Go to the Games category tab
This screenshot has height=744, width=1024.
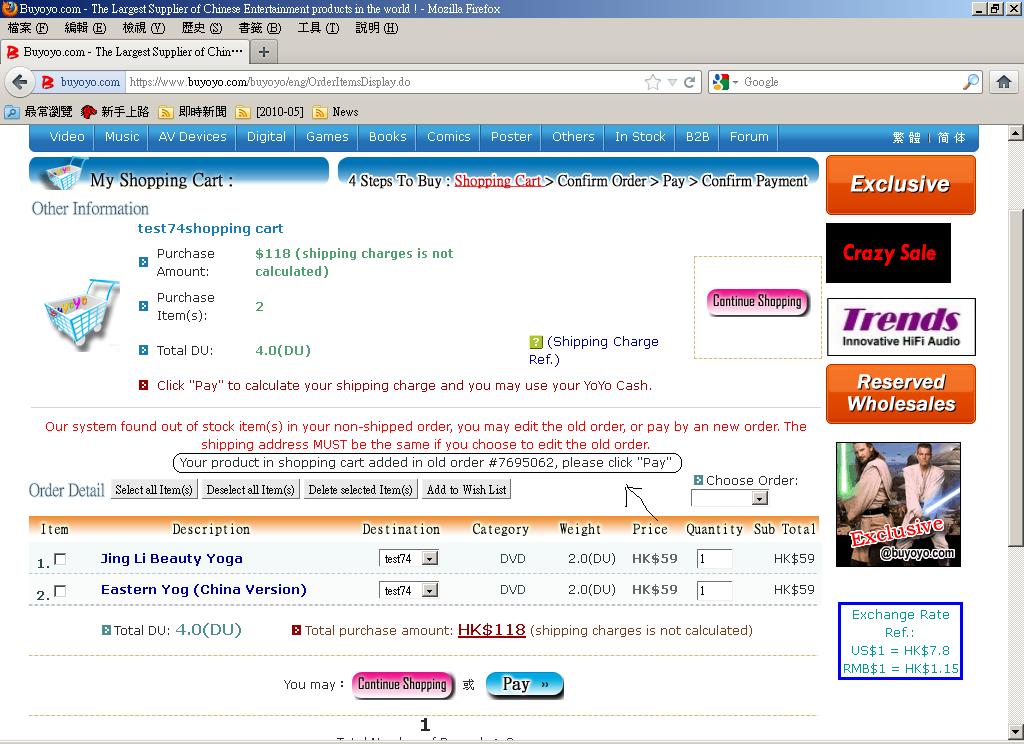click(x=327, y=137)
